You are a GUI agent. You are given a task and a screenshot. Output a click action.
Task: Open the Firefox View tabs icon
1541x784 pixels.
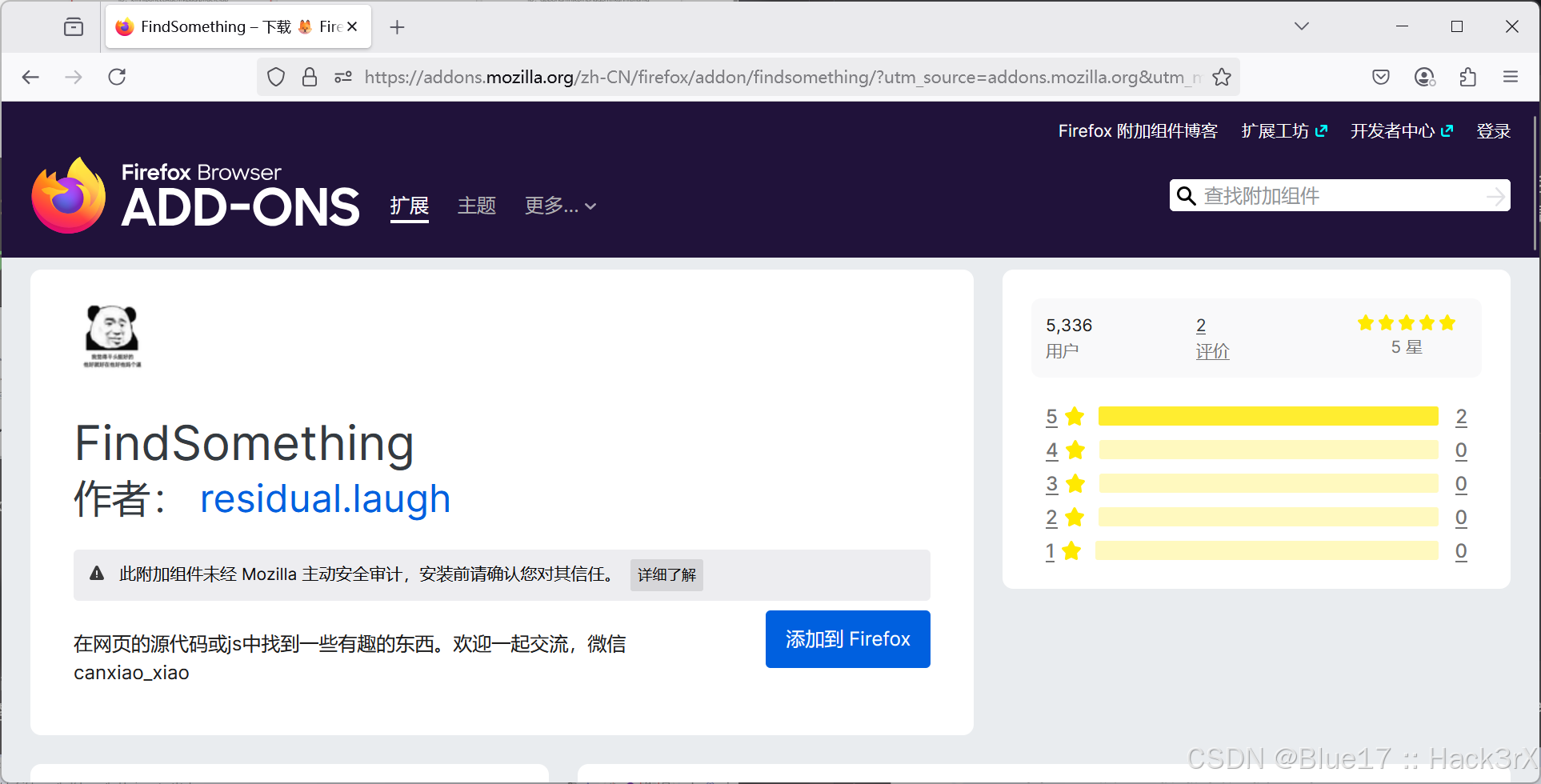click(x=74, y=26)
